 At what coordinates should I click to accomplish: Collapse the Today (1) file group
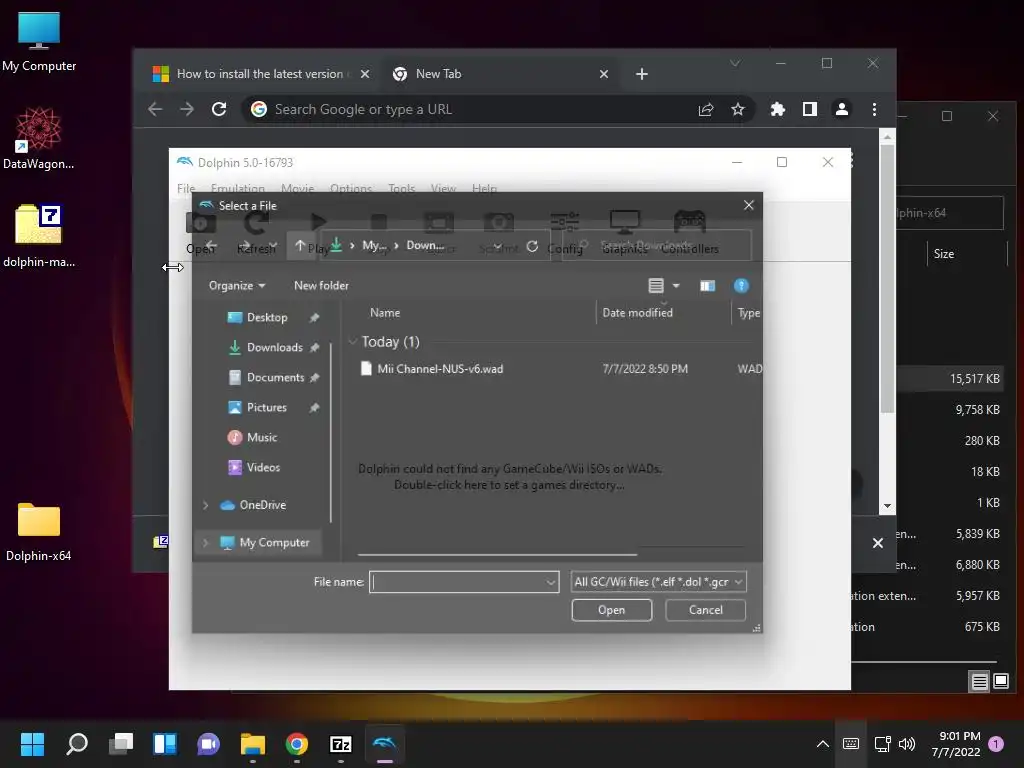tap(353, 342)
